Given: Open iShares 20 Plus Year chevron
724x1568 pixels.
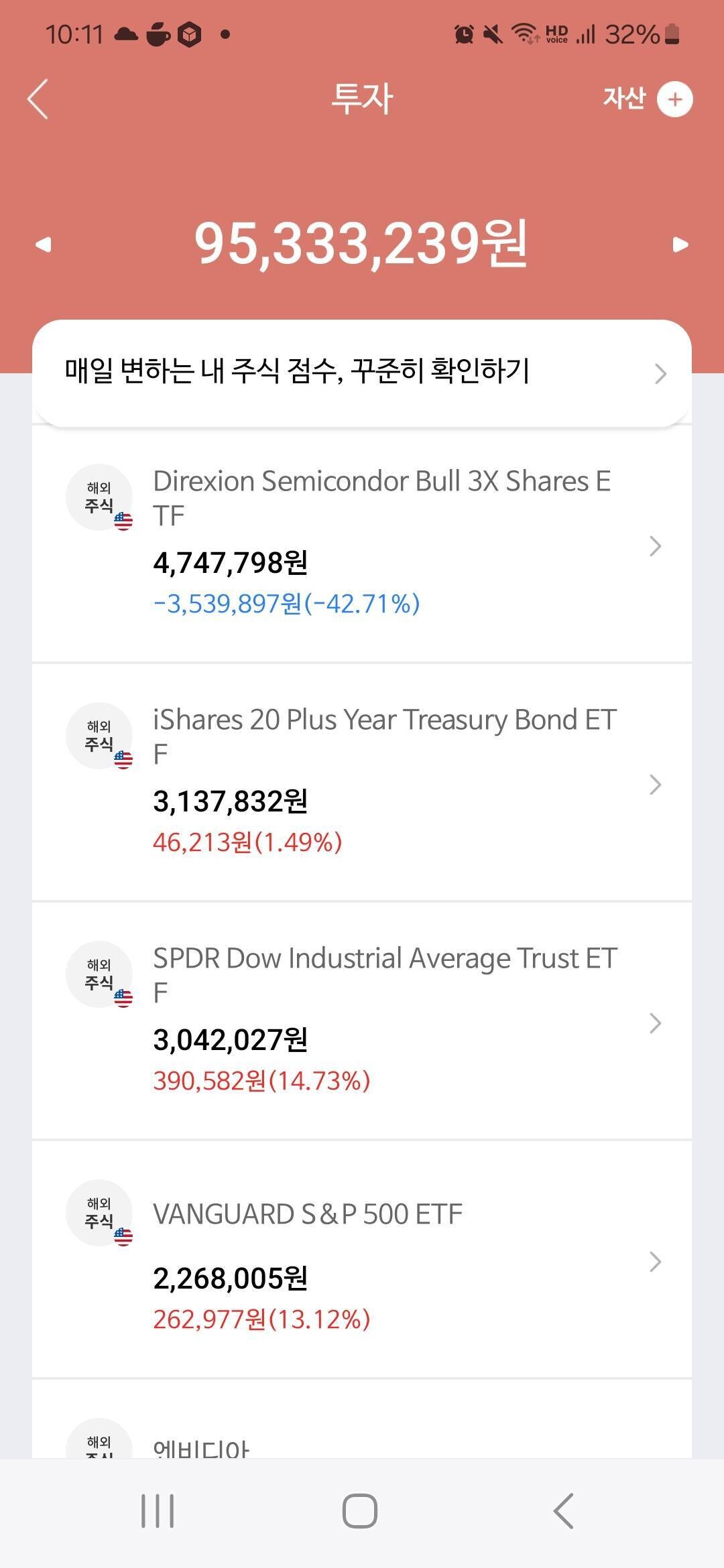Looking at the screenshot, I should click(656, 785).
